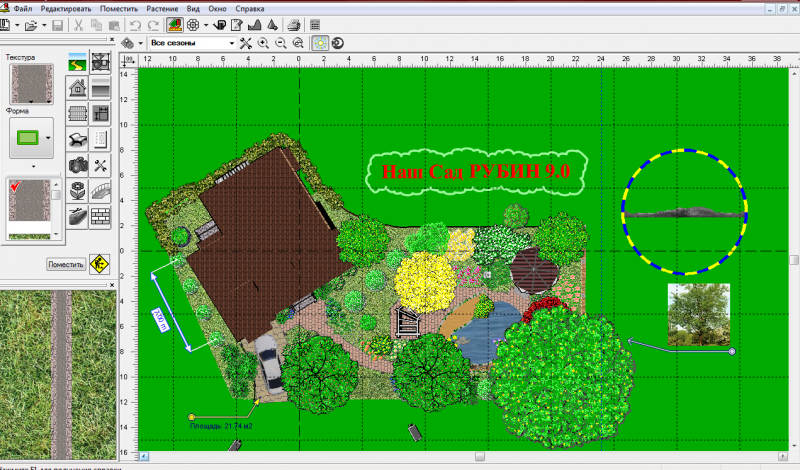Open the Поместить menu
This screenshot has height=470, width=800.
coord(119,9)
